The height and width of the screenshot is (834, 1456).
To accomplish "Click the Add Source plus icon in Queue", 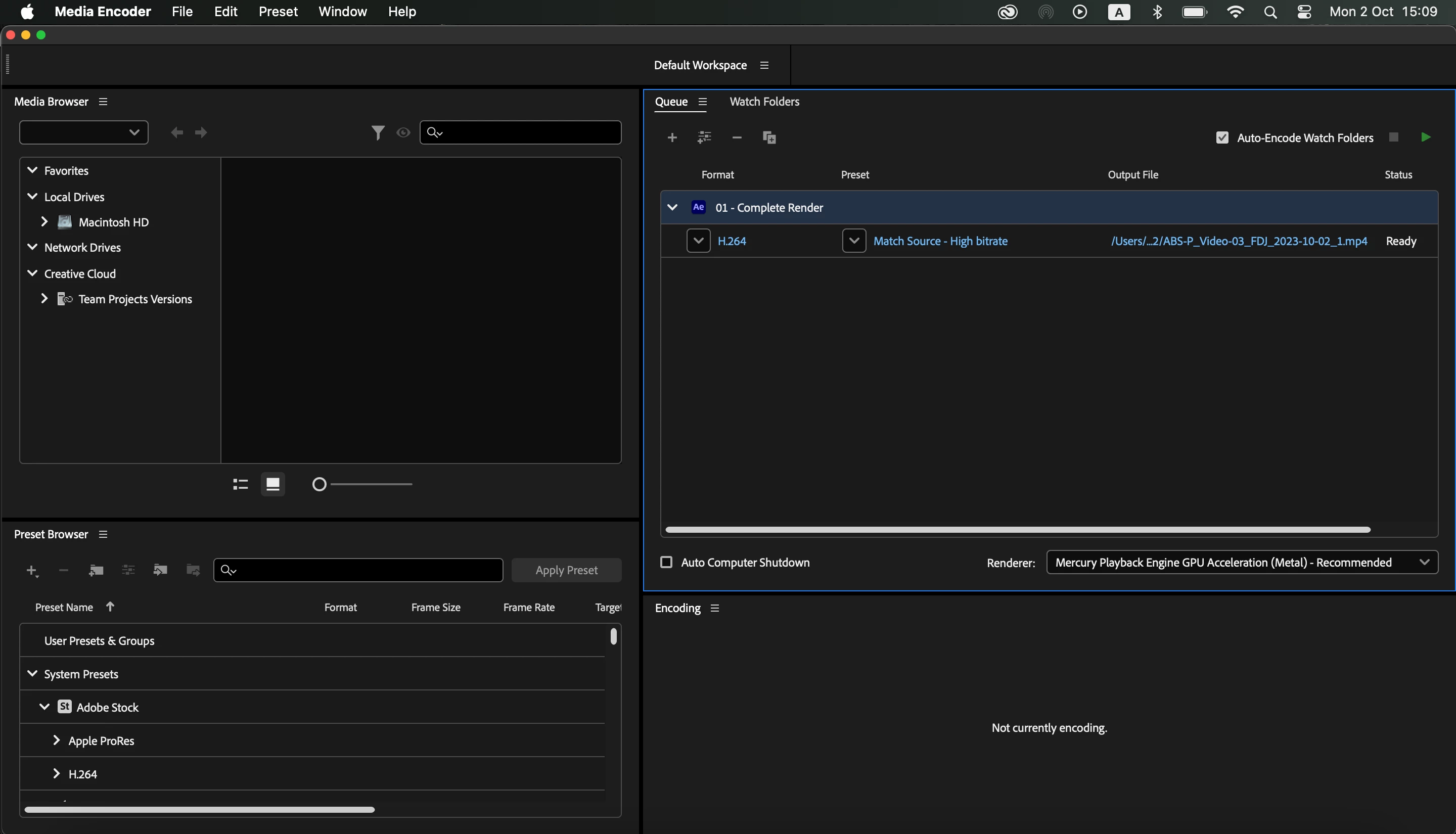I will (x=672, y=137).
